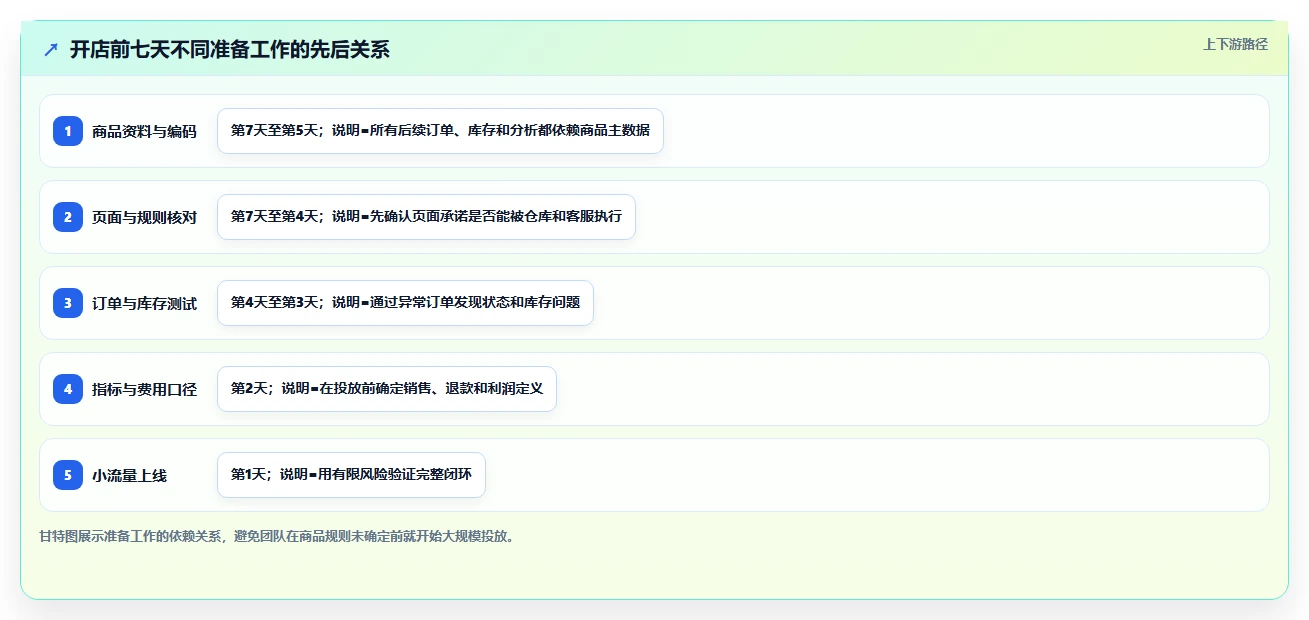1309x620 pixels.
Task: Select the 商品资料与编码 step label
Action: click(144, 131)
